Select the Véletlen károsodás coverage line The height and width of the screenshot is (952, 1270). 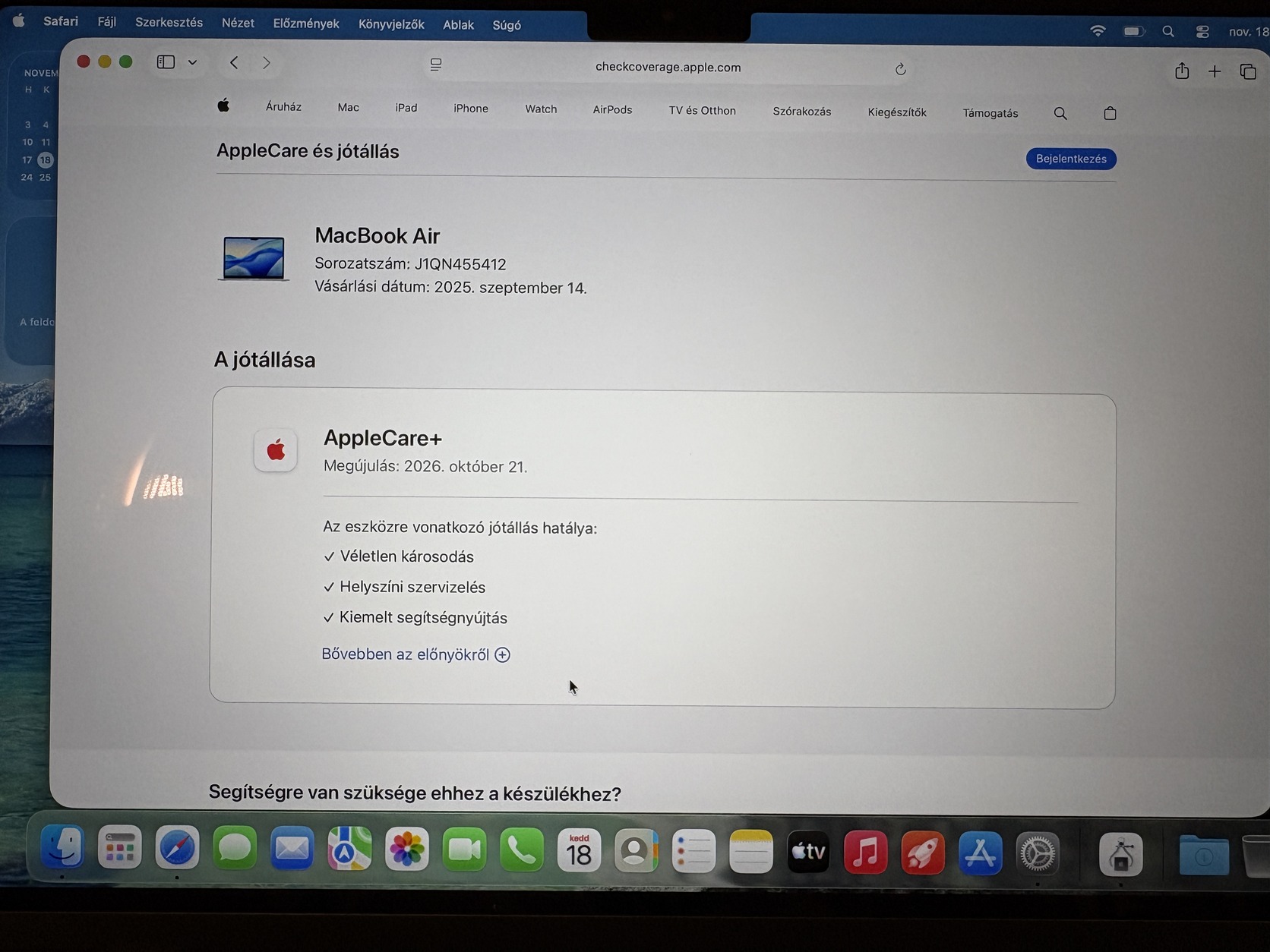(x=399, y=556)
